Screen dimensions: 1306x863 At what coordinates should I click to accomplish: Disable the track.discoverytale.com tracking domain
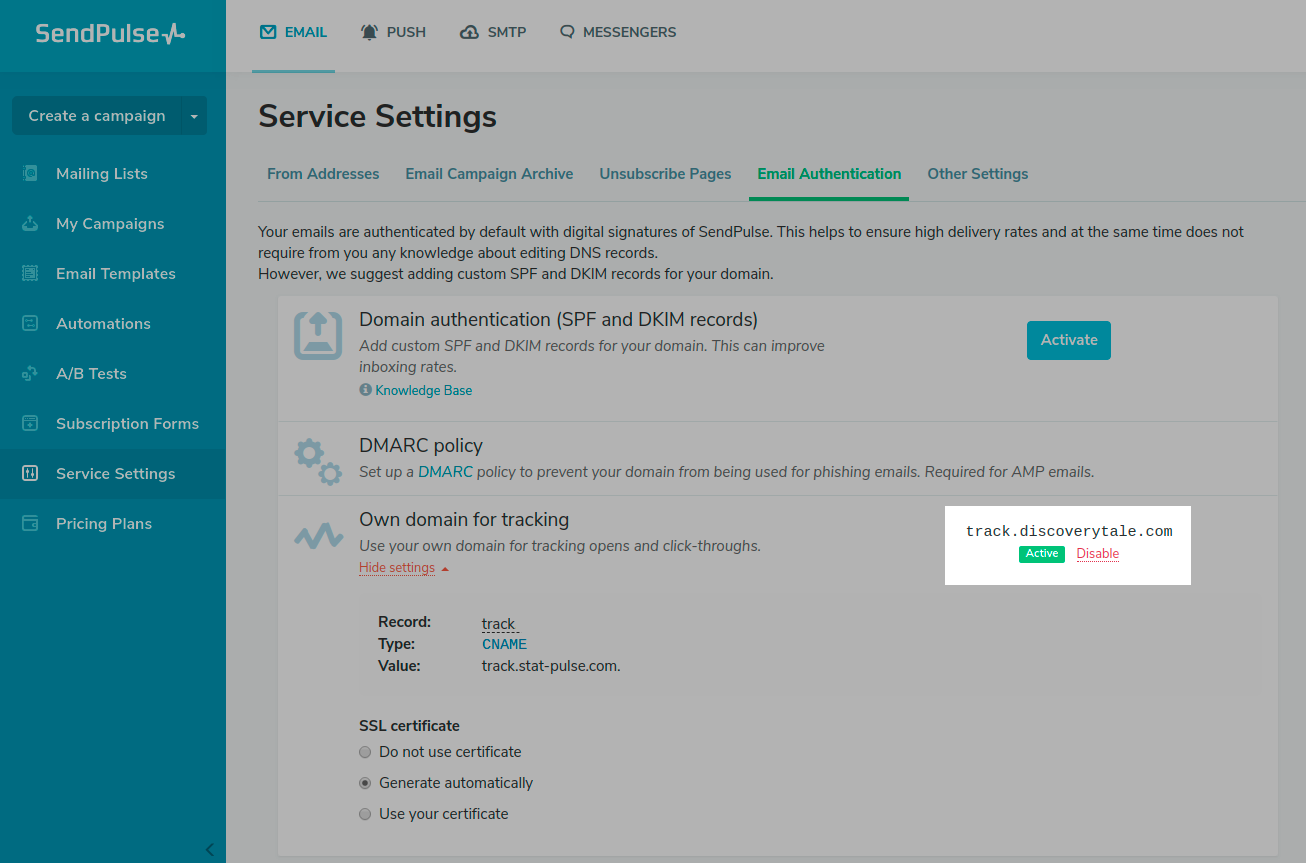(x=1097, y=554)
